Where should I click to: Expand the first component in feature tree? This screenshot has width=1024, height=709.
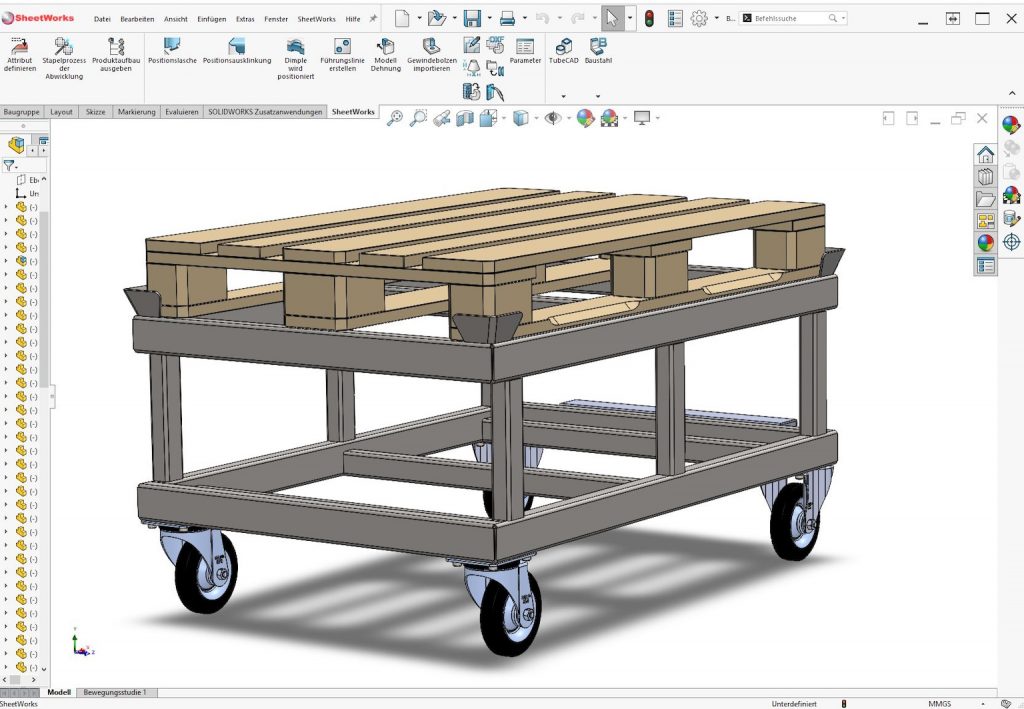6,207
